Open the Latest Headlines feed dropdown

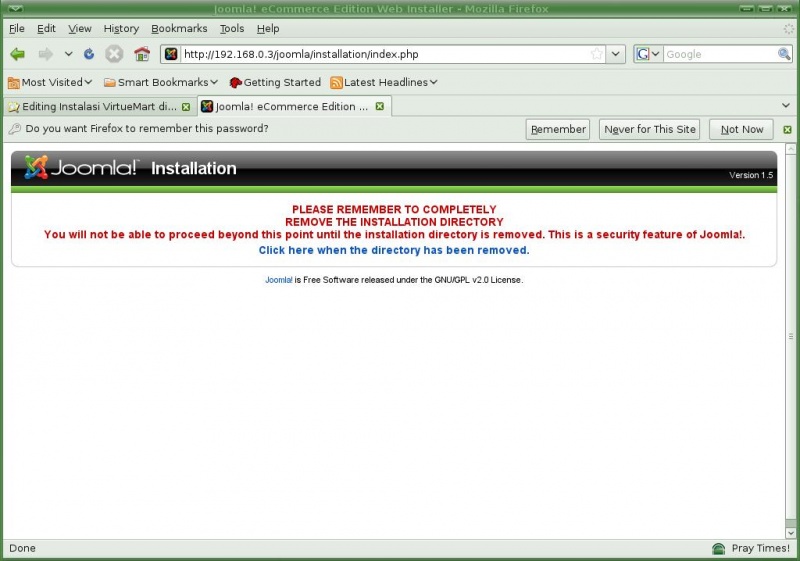pos(384,82)
